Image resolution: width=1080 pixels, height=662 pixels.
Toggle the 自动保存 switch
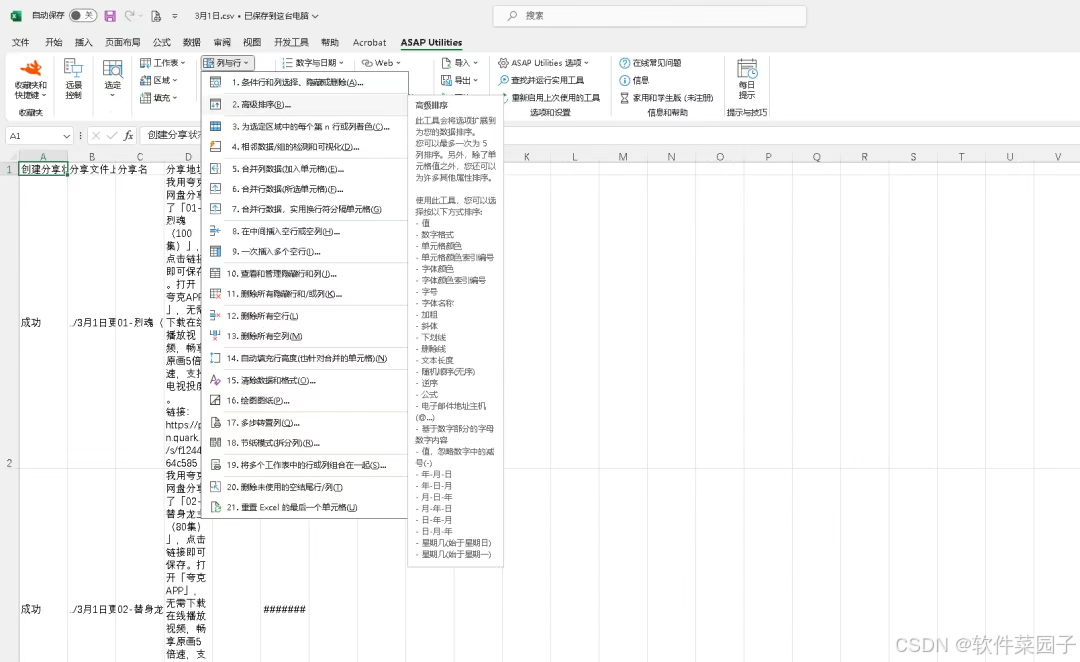[x=83, y=15]
